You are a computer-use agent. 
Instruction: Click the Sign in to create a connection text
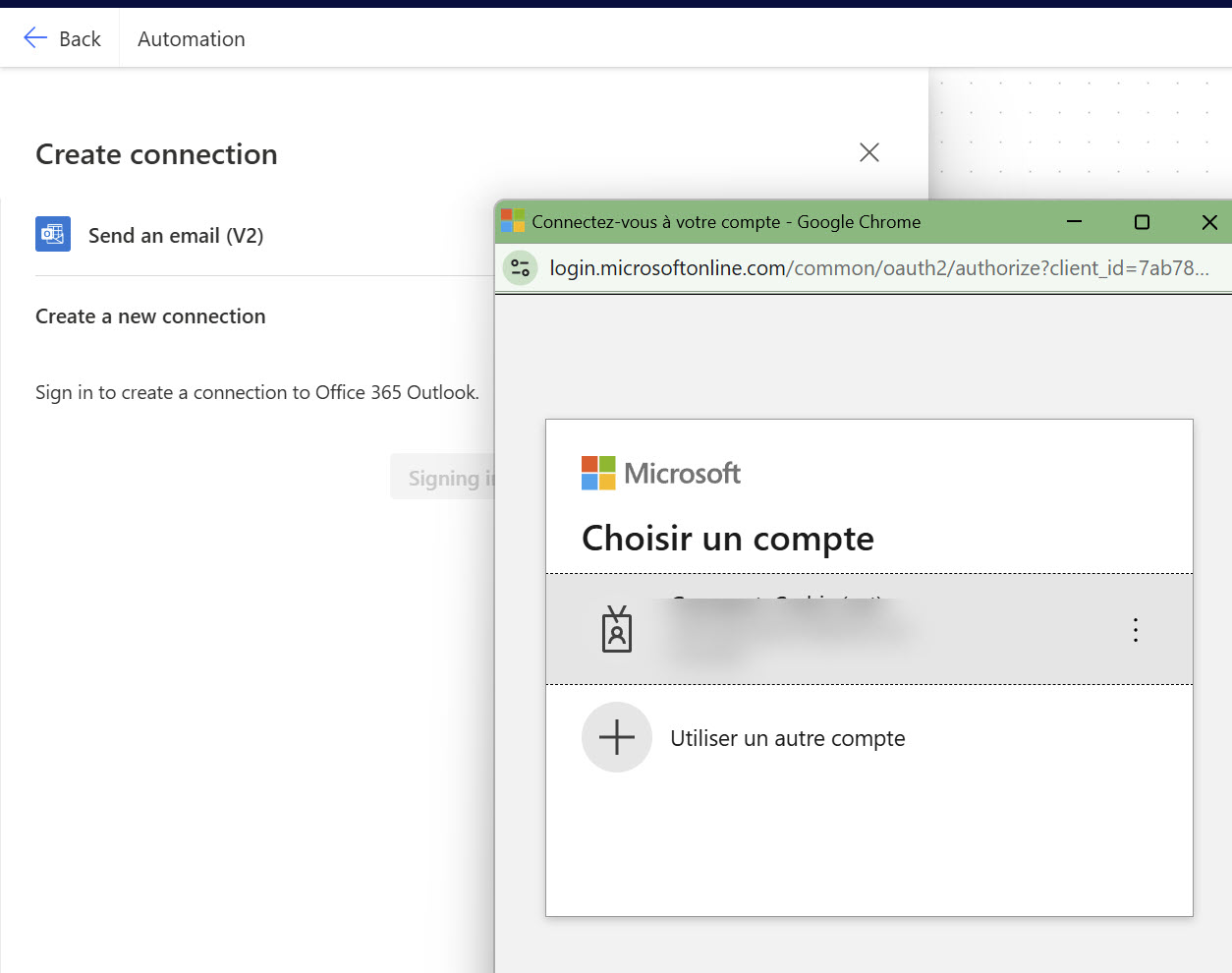[257, 392]
